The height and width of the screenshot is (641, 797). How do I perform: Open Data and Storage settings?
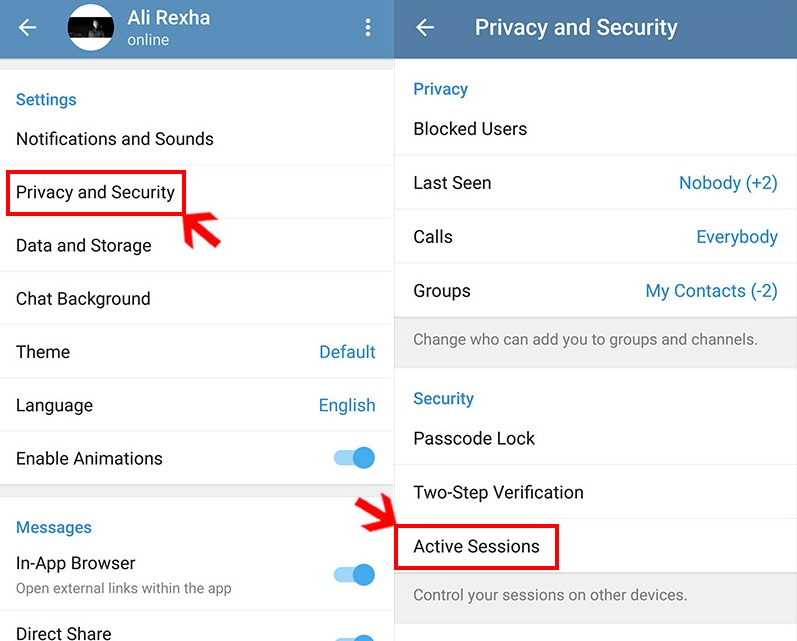tap(197, 246)
